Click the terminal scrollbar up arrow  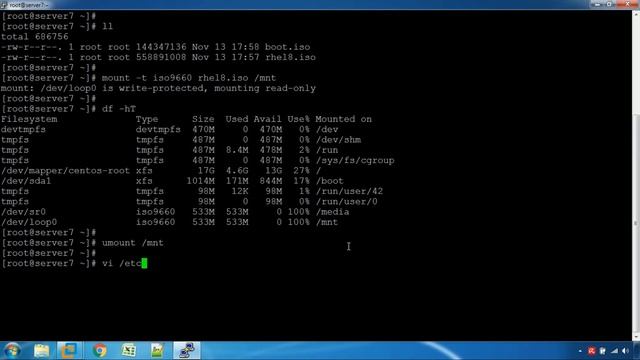636,14
